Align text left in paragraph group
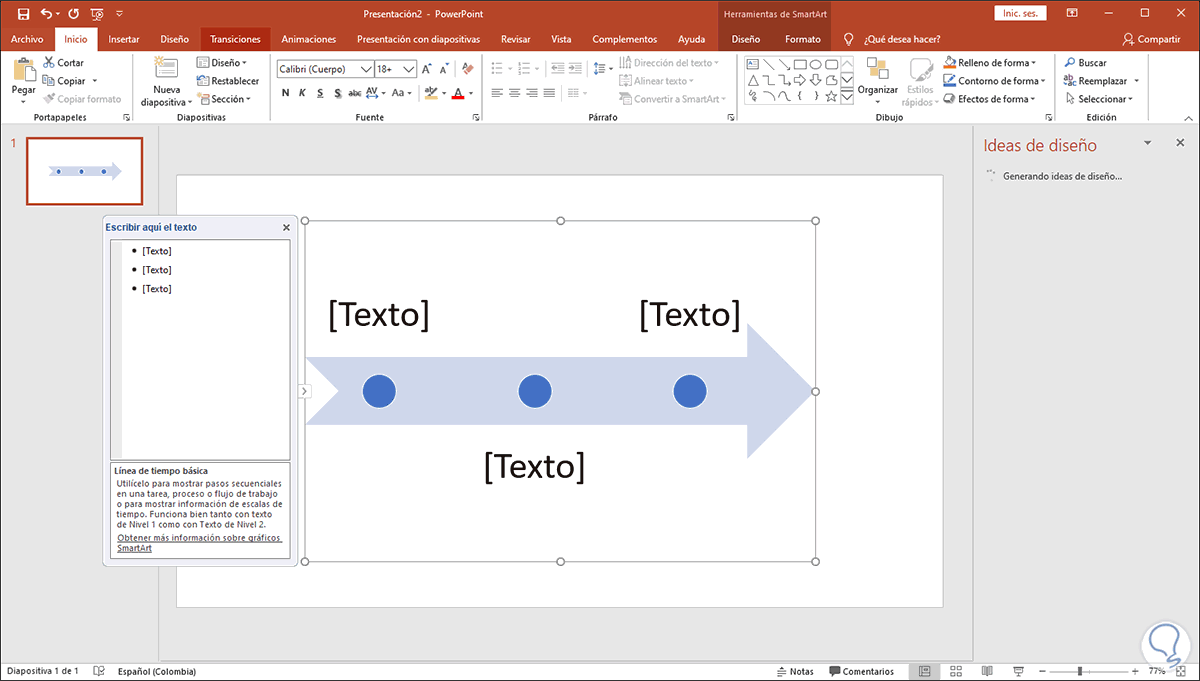 [496, 93]
